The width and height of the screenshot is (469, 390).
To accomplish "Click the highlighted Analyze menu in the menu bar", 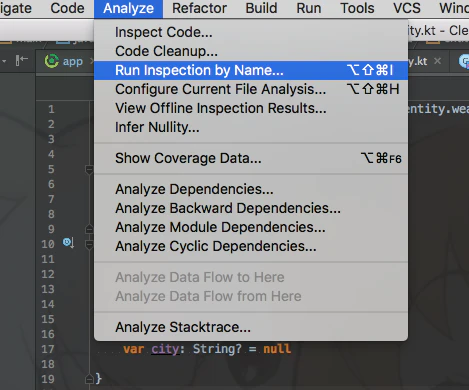I will tap(128, 9).
